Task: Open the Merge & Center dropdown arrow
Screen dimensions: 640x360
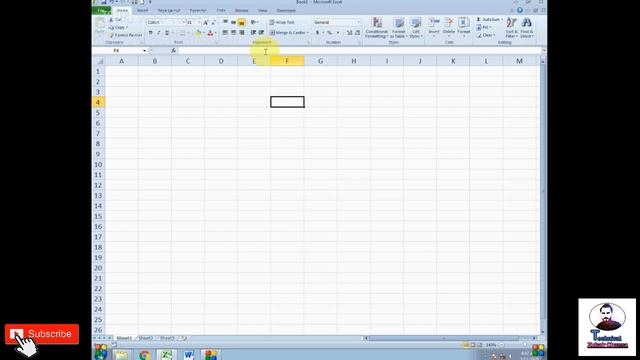Action: tap(308, 33)
